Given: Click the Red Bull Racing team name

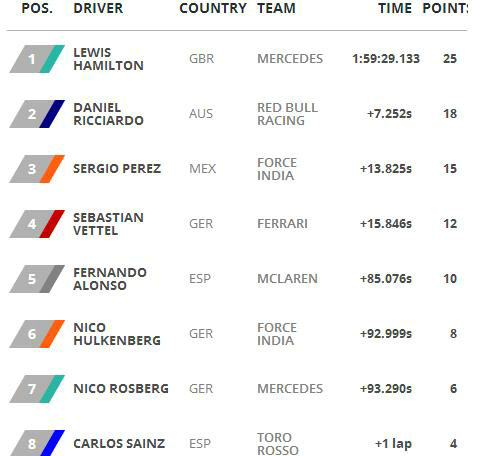Looking at the screenshot, I should [x=288, y=114].
